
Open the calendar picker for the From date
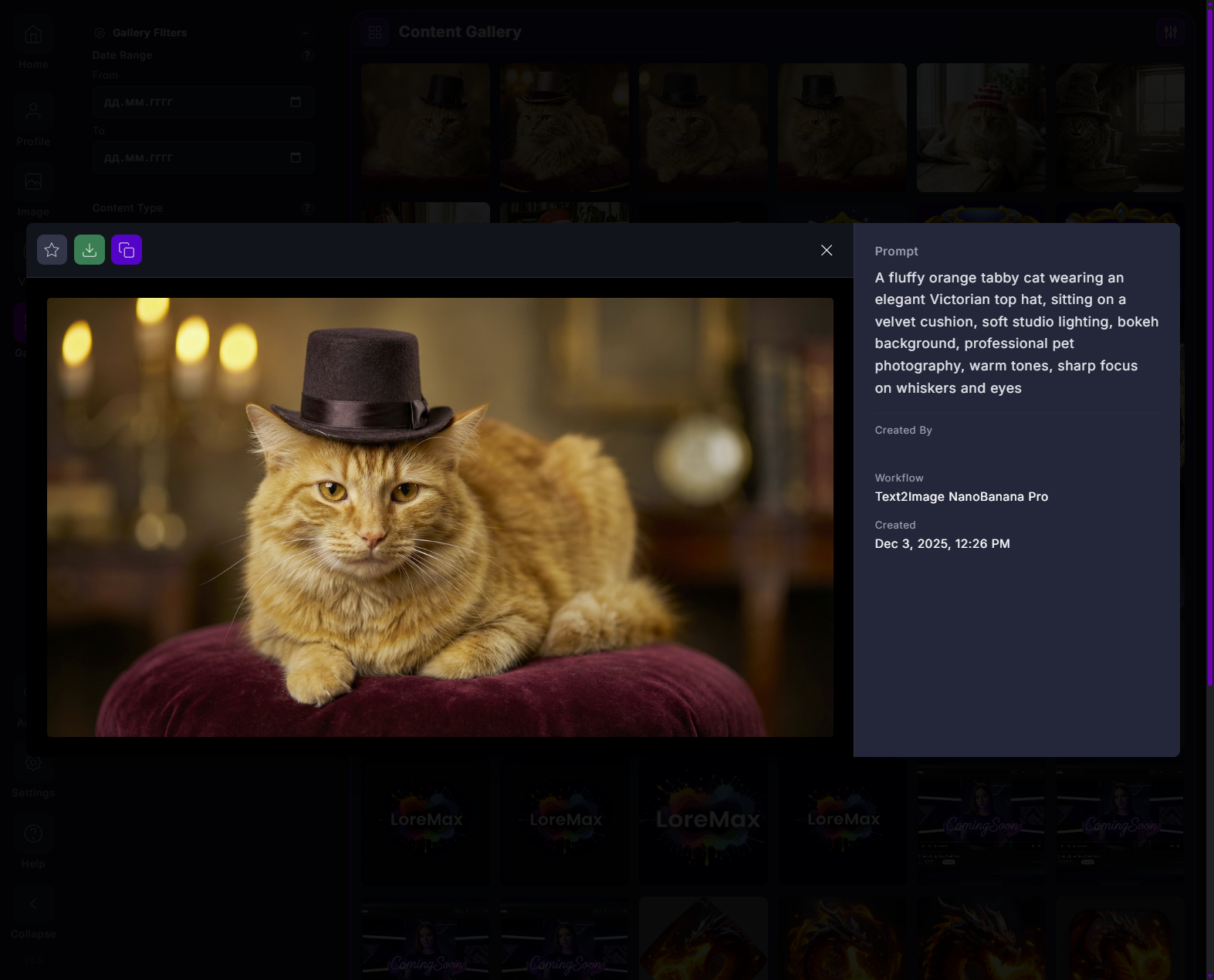pos(296,102)
